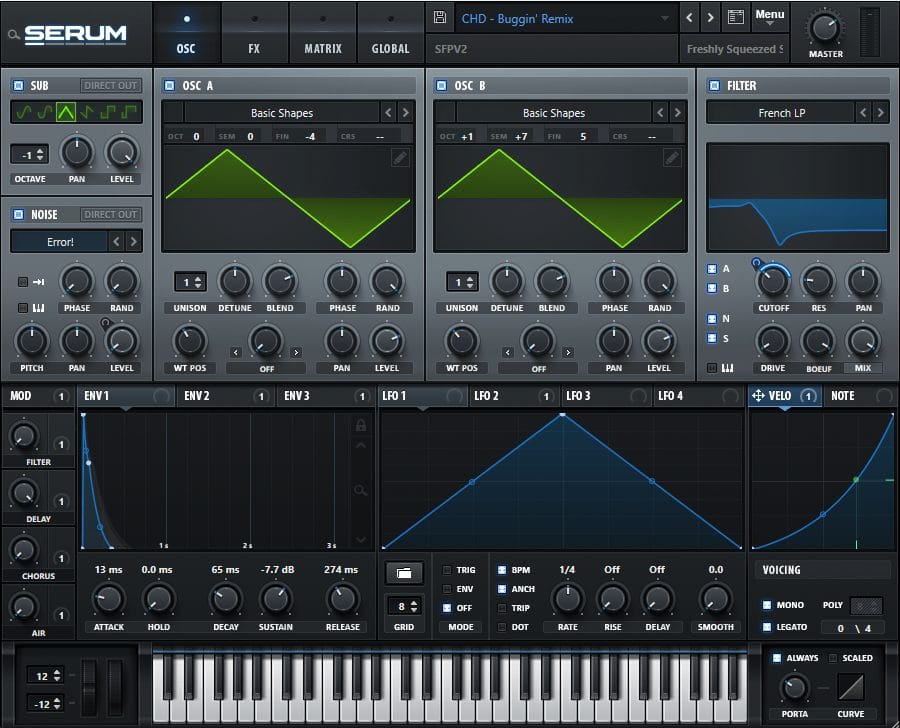The width and height of the screenshot is (900, 728).
Task: Open the Error! noise sample menu
Action: (60, 242)
